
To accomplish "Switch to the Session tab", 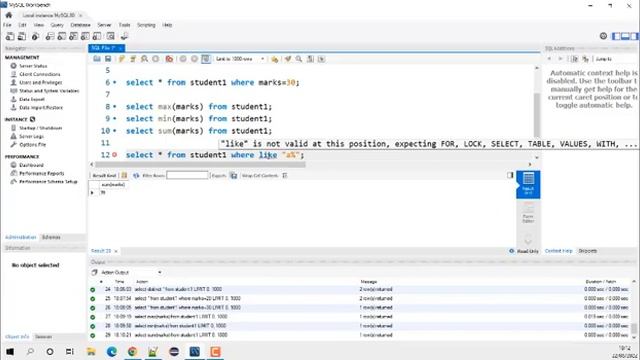I will [43, 337].
